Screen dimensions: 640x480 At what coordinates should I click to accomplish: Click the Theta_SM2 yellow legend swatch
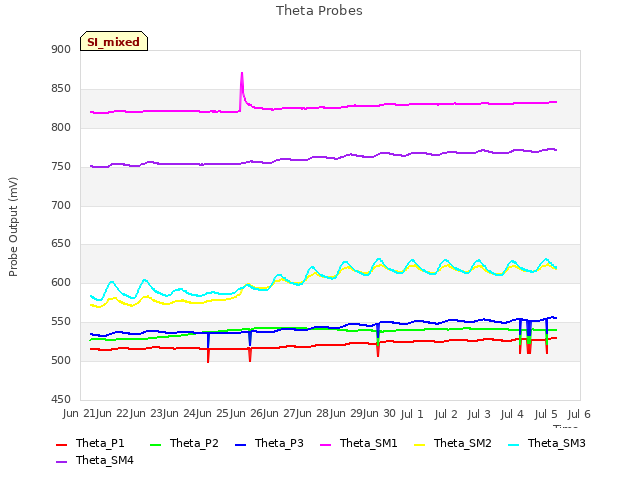tap(420, 444)
